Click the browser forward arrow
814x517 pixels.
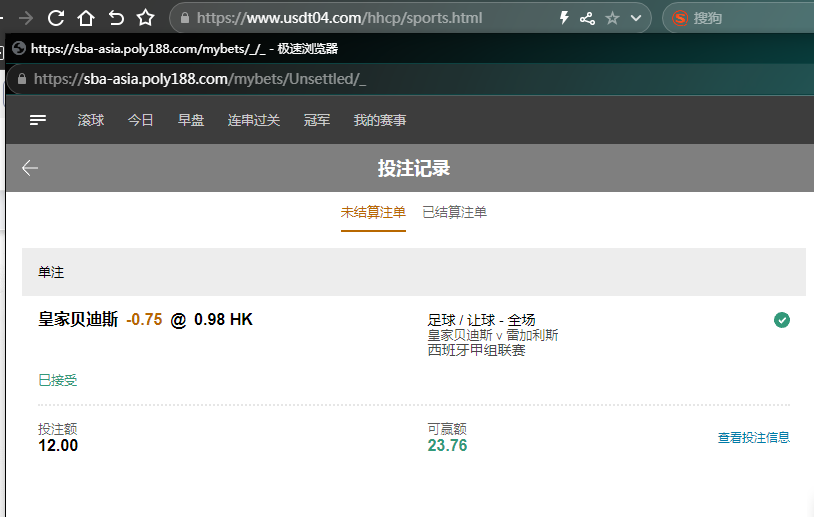tap(26, 18)
